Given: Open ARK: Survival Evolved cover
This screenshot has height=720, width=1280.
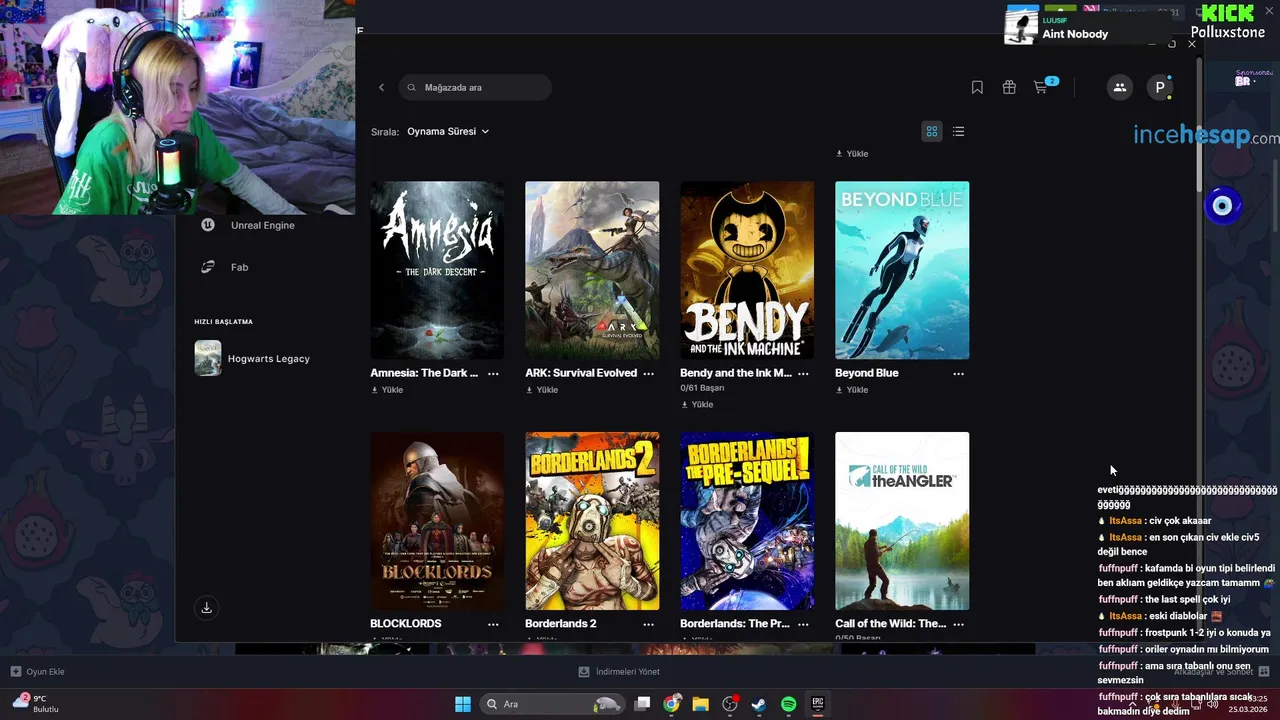Looking at the screenshot, I should pos(592,270).
